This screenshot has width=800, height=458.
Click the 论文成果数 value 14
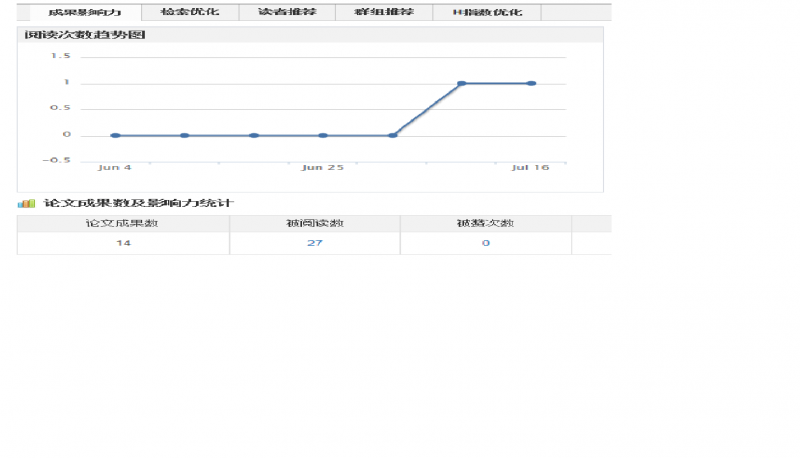(x=123, y=243)
